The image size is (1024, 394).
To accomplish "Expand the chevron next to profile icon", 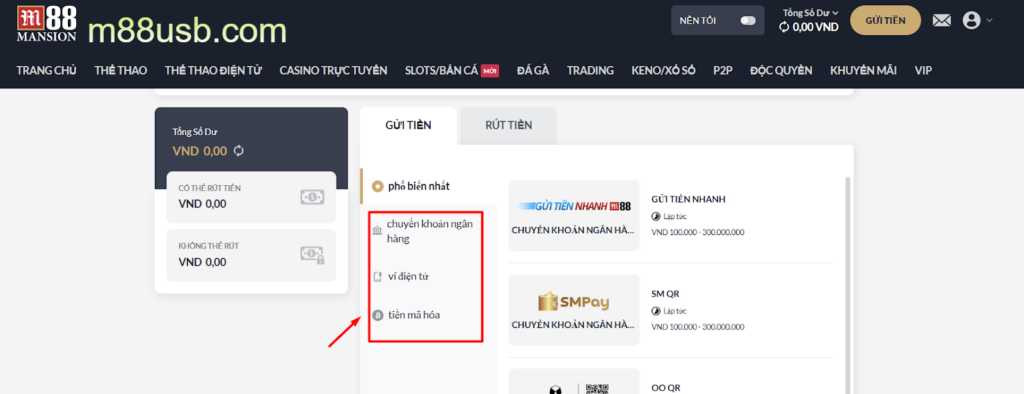I will pos(989,20).
